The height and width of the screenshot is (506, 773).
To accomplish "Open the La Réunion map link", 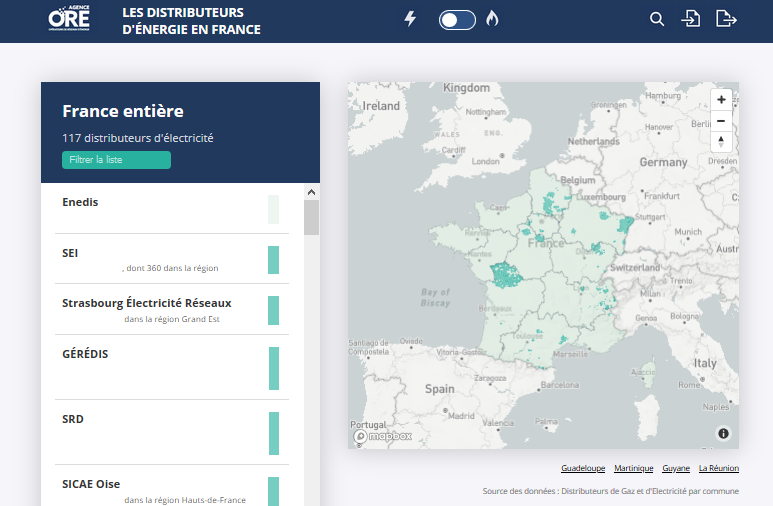I will pos(719,468).
